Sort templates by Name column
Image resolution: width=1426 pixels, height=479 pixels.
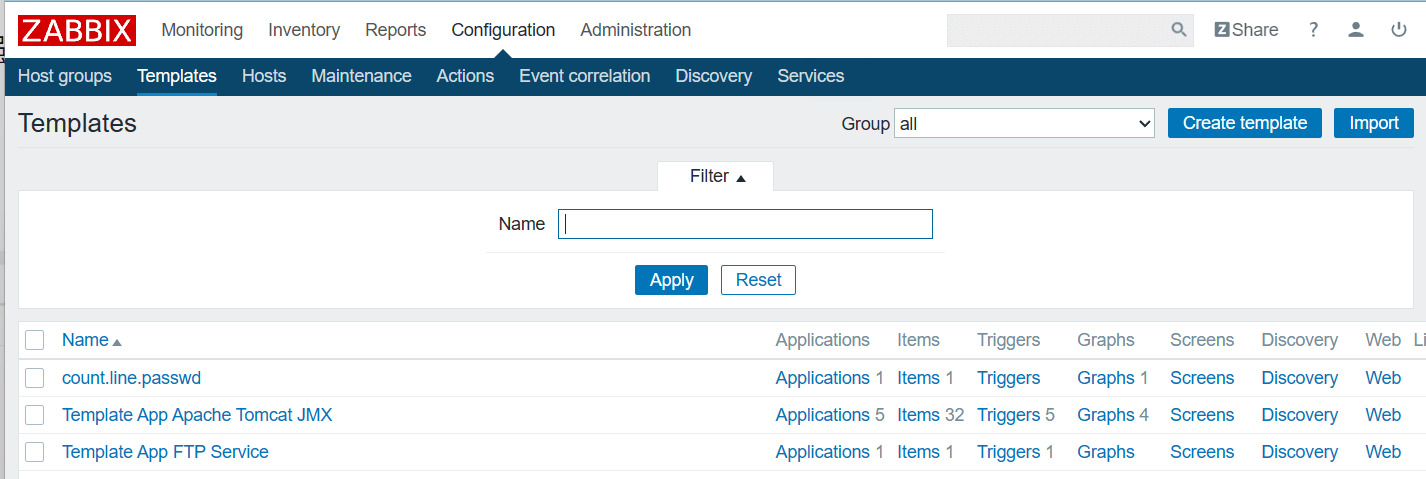(x=91, y=340)
